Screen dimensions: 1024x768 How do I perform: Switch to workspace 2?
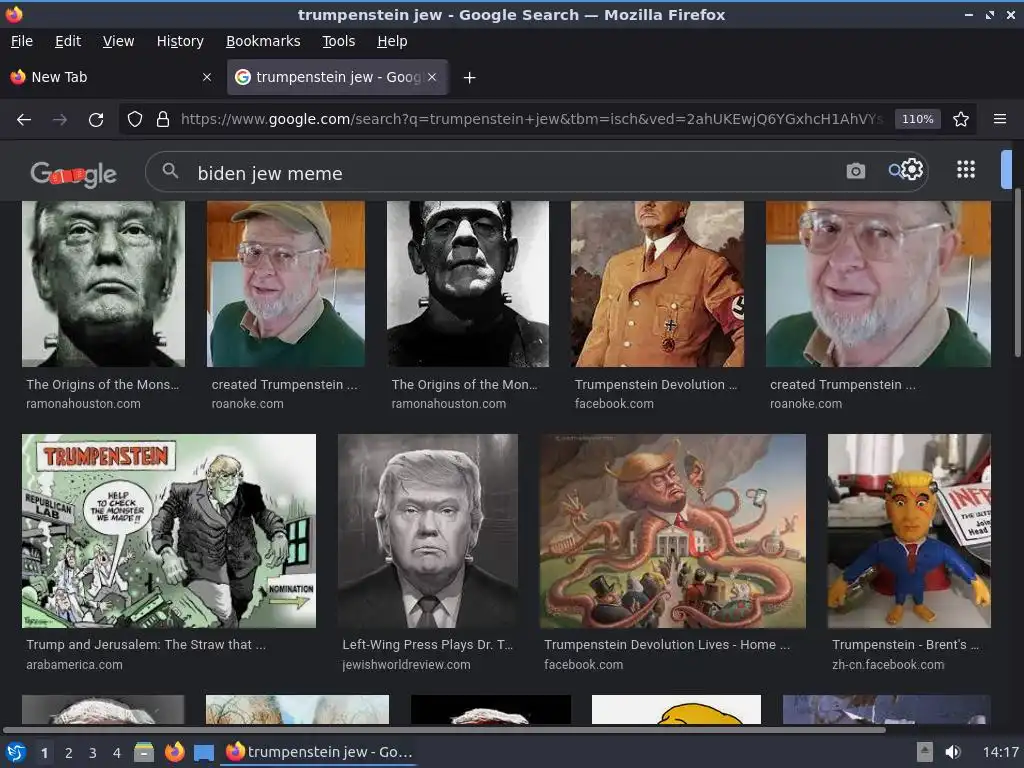69,753
